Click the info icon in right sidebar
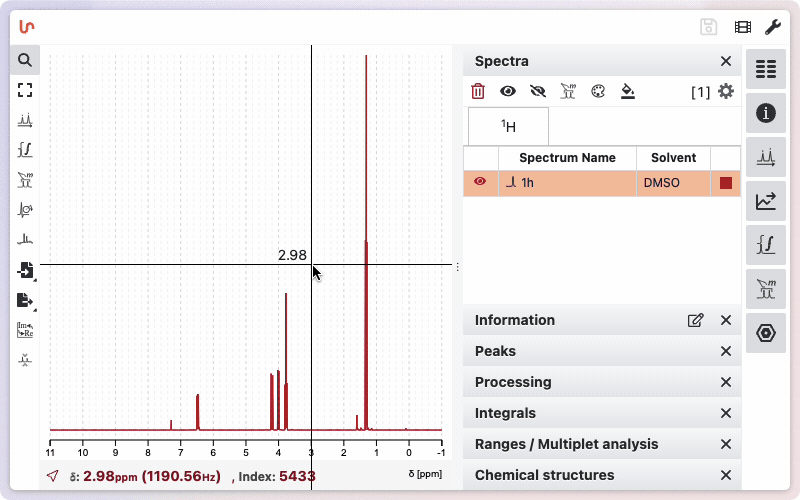Image resolution: width=800 pixels, height=500 pixels. tap(766, 113)
